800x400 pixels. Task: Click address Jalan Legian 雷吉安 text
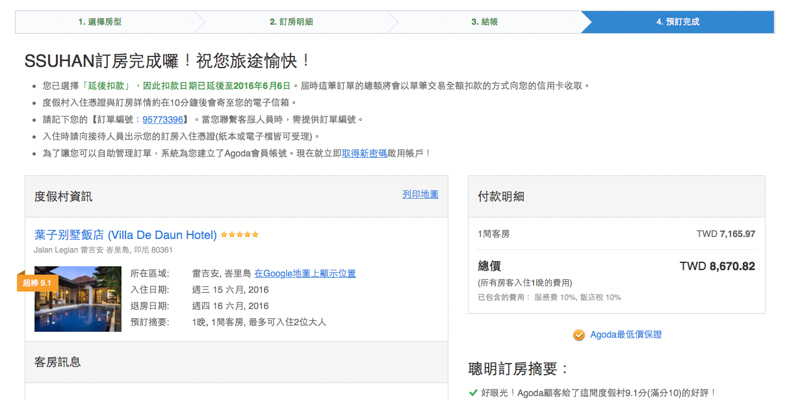[x=104, y=251]
